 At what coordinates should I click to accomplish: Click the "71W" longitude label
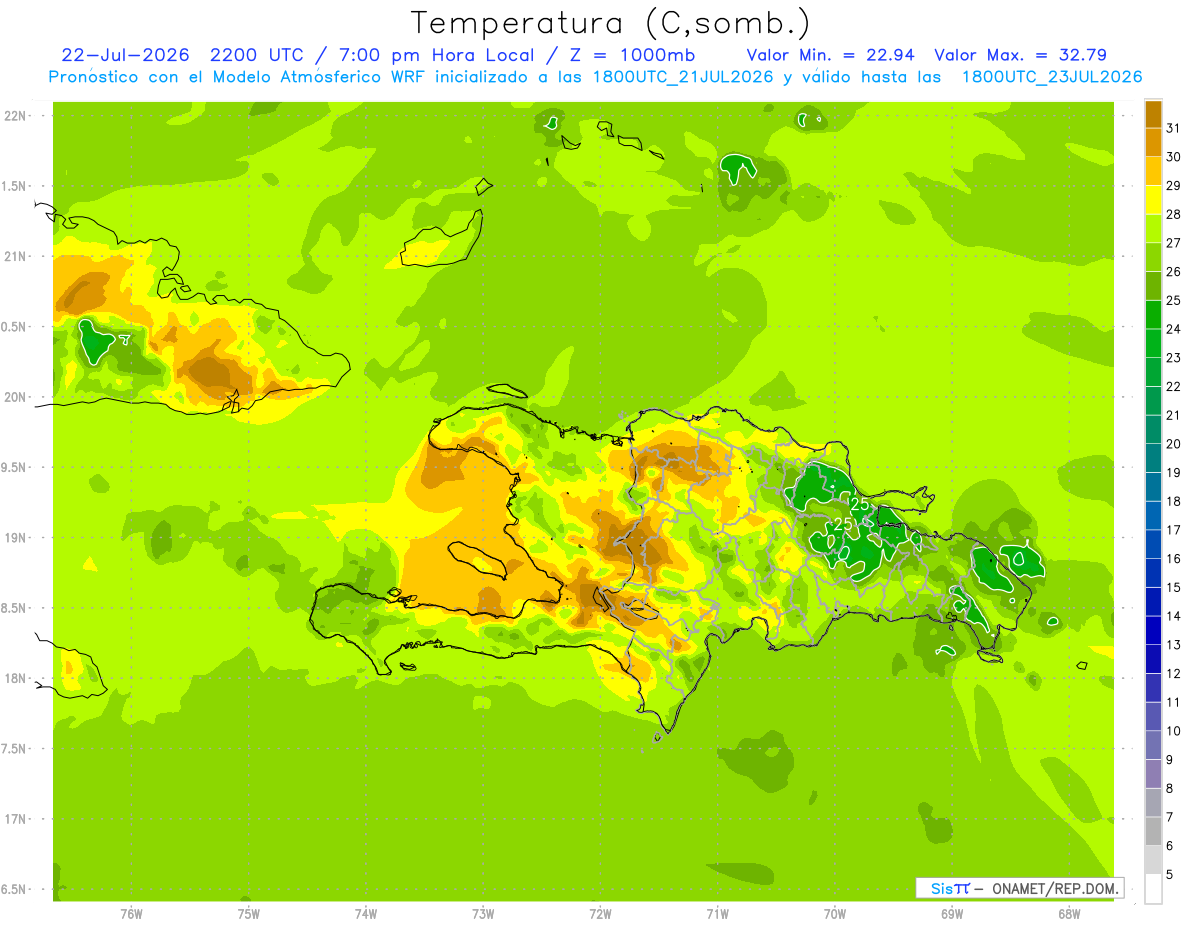[717, 913]
